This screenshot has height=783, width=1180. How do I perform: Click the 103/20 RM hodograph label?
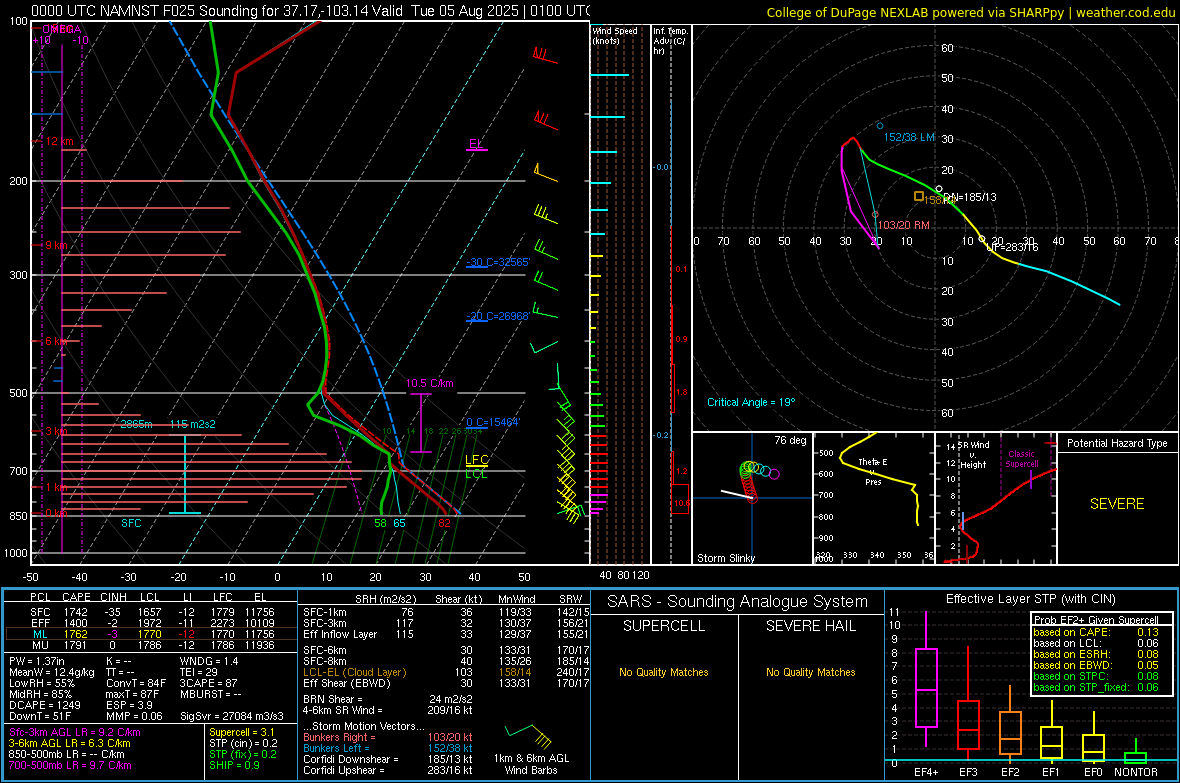pyautogui.click(x=904, y=225)
